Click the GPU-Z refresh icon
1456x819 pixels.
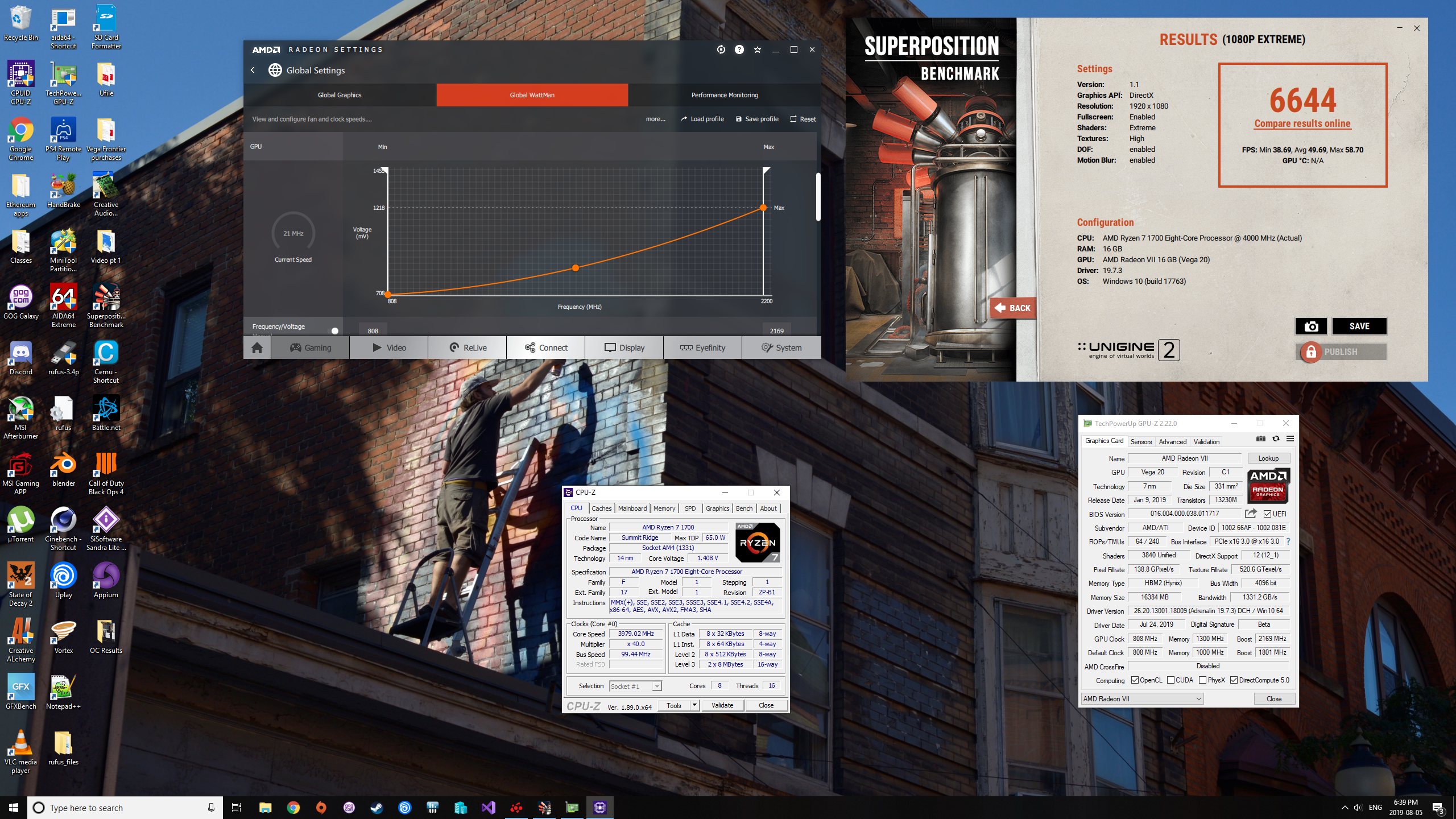[x=1276, y=439]
